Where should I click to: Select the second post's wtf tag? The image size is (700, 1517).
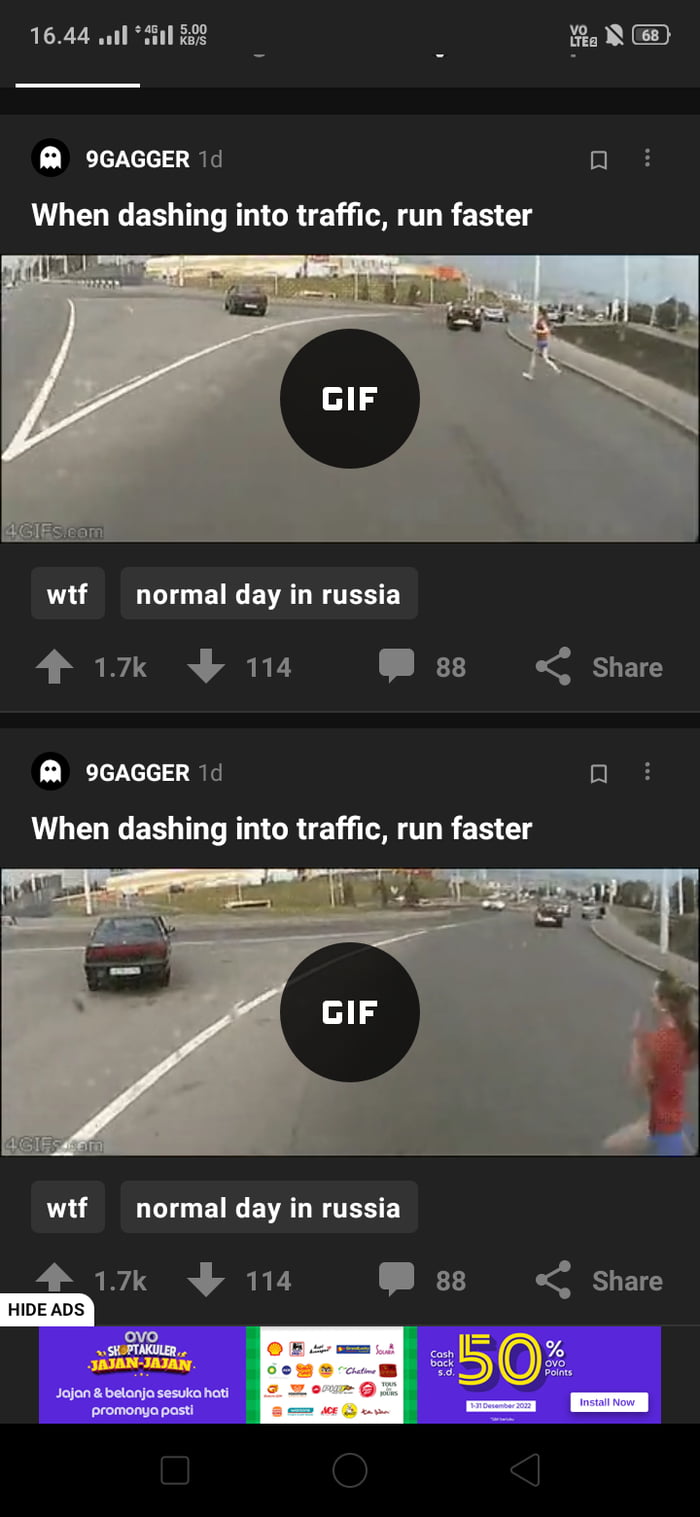coord(68,1208)
